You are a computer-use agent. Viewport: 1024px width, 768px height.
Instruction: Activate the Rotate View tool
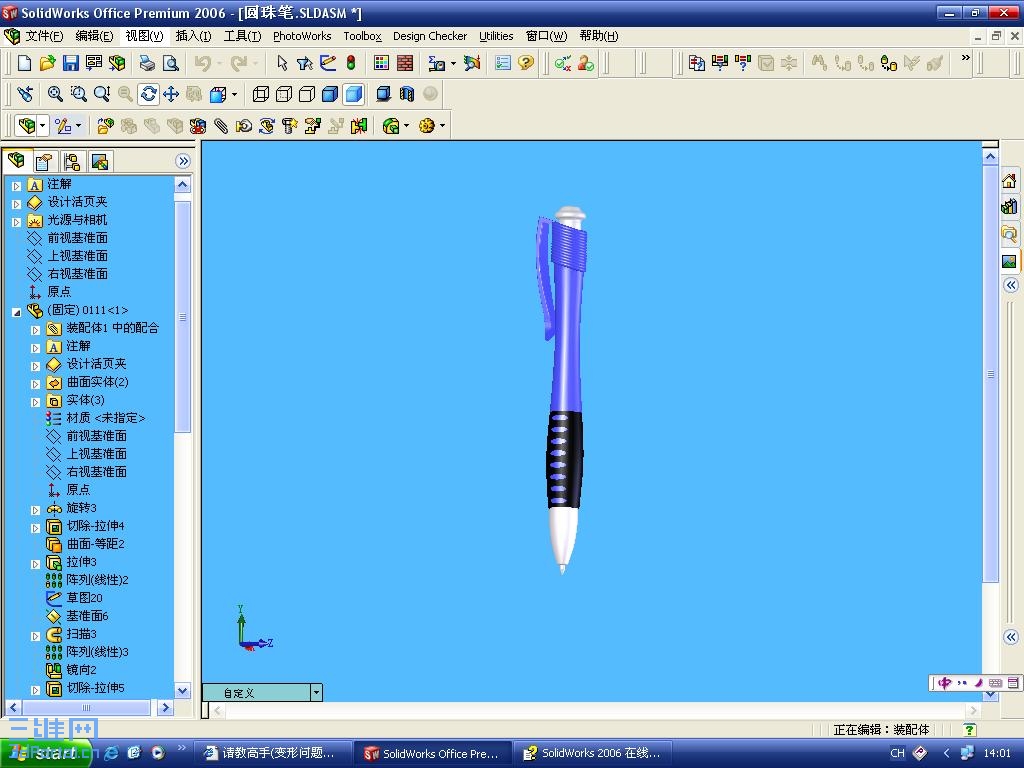point(148,94)
